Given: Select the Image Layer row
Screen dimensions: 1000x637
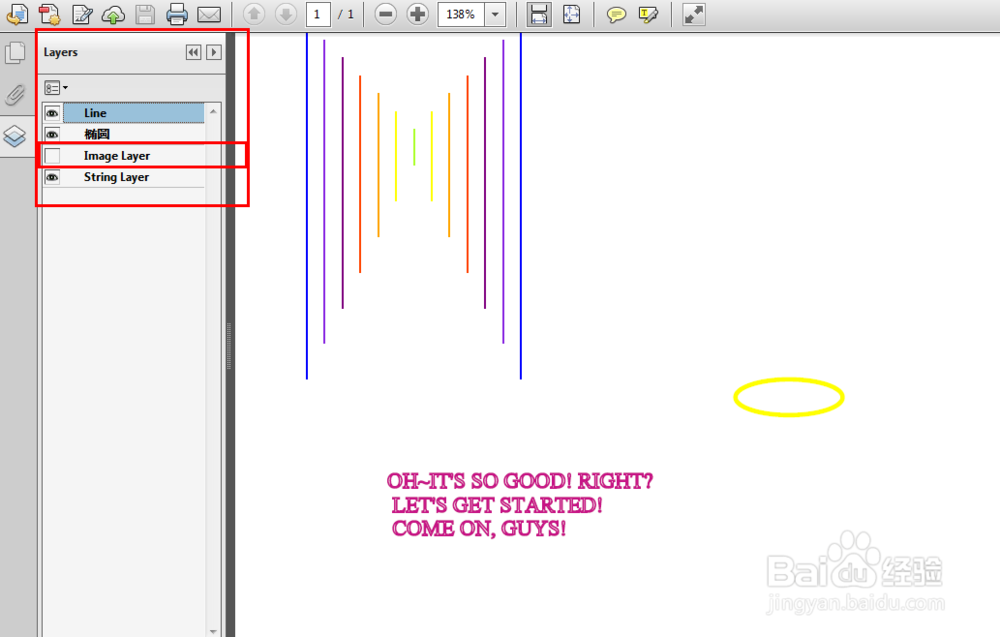Looking at the screenshot, I should click(x=133, y=156).
